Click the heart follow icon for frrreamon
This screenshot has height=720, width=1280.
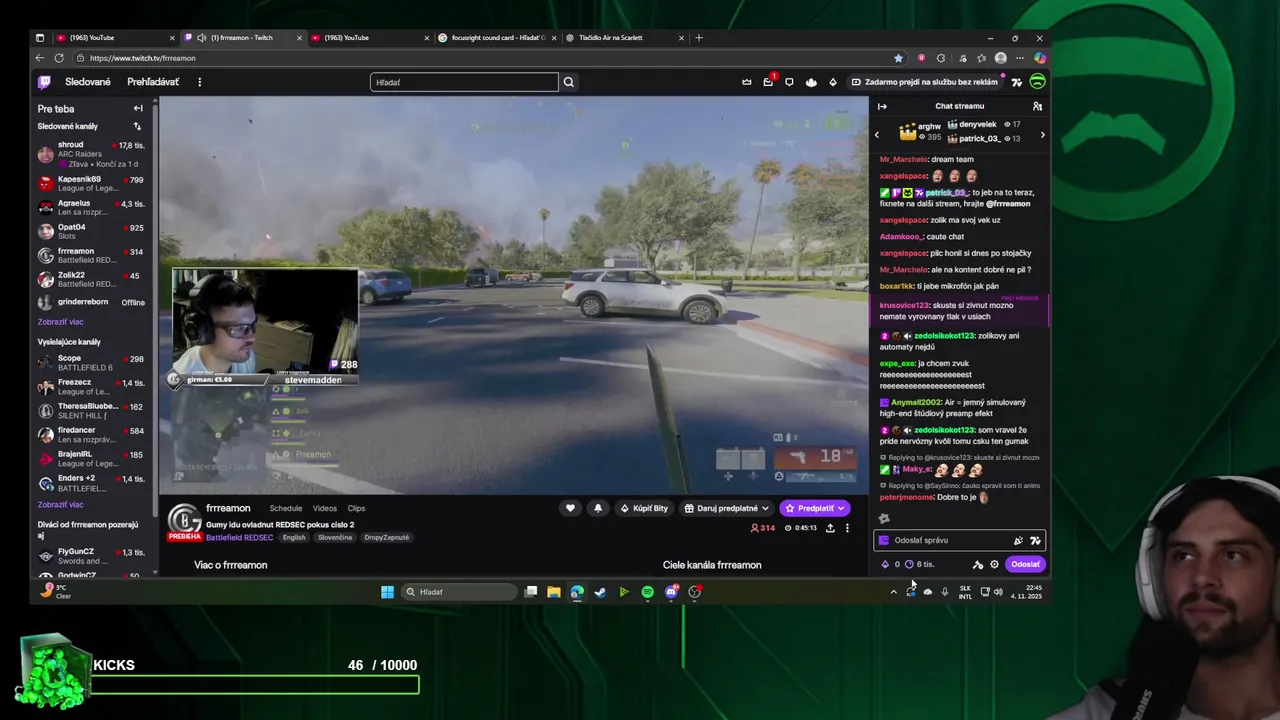click(570, 508)
